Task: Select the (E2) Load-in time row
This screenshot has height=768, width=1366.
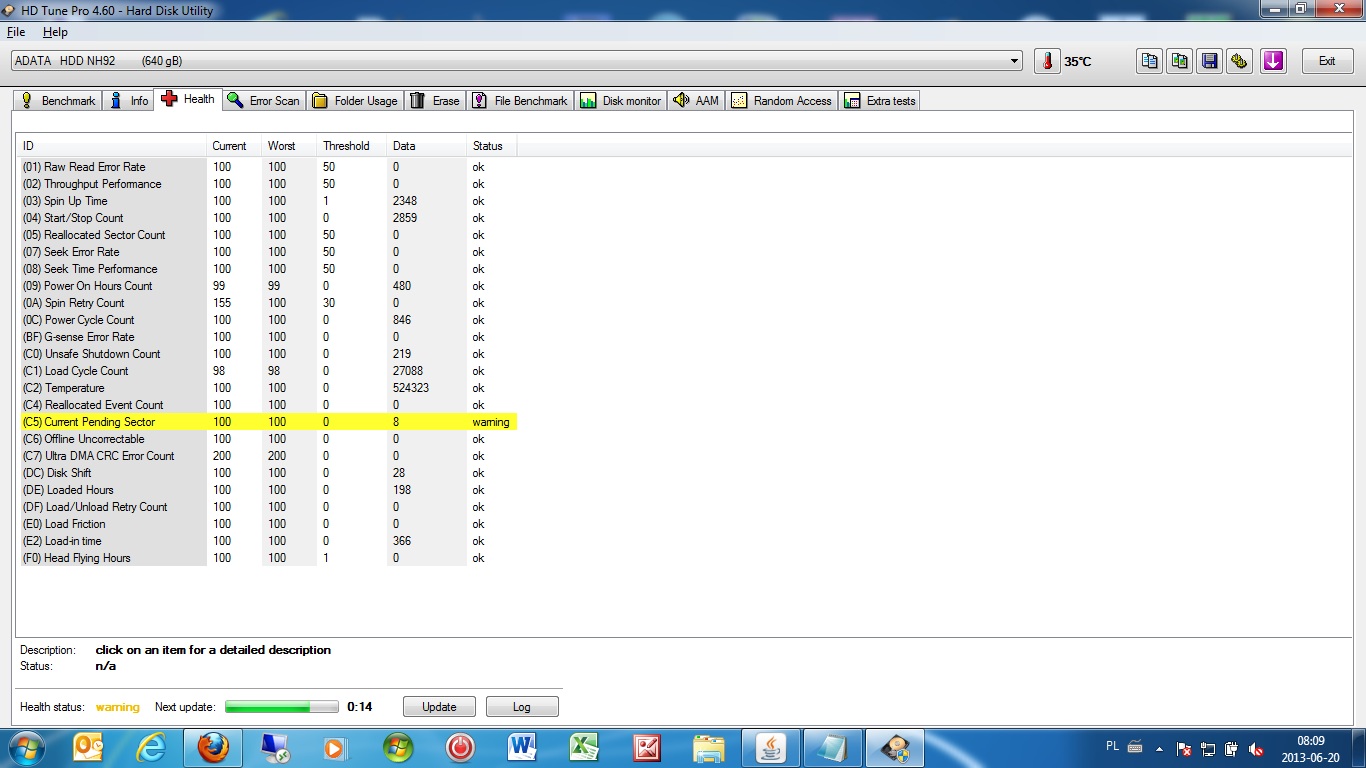Action: pos(267,541)
